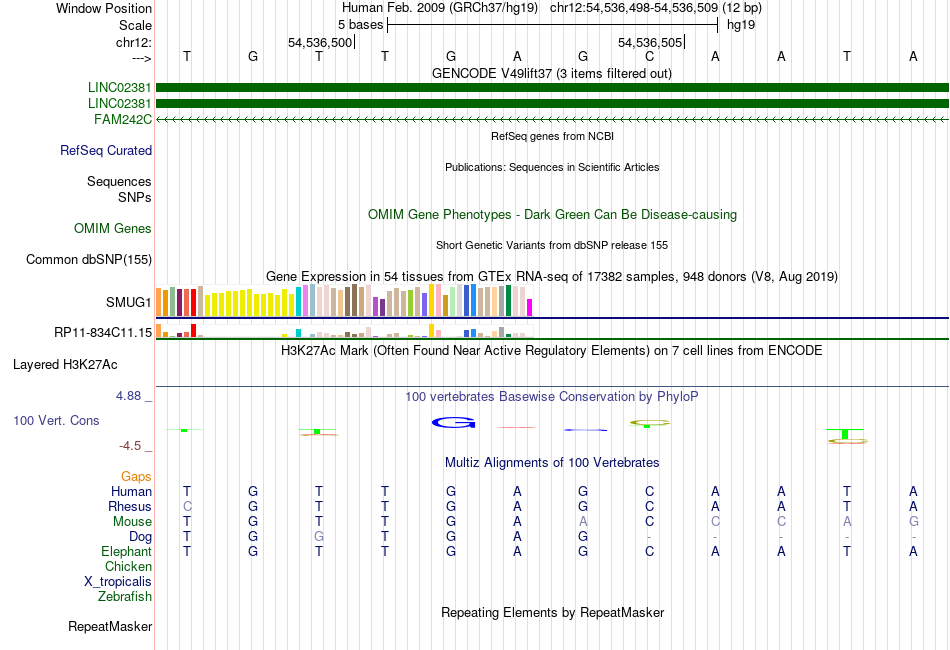The width and height of the screenshot is (950, 650).
Task: Click the SMUG1 GTEx expression label
Action: coord(128,302)
